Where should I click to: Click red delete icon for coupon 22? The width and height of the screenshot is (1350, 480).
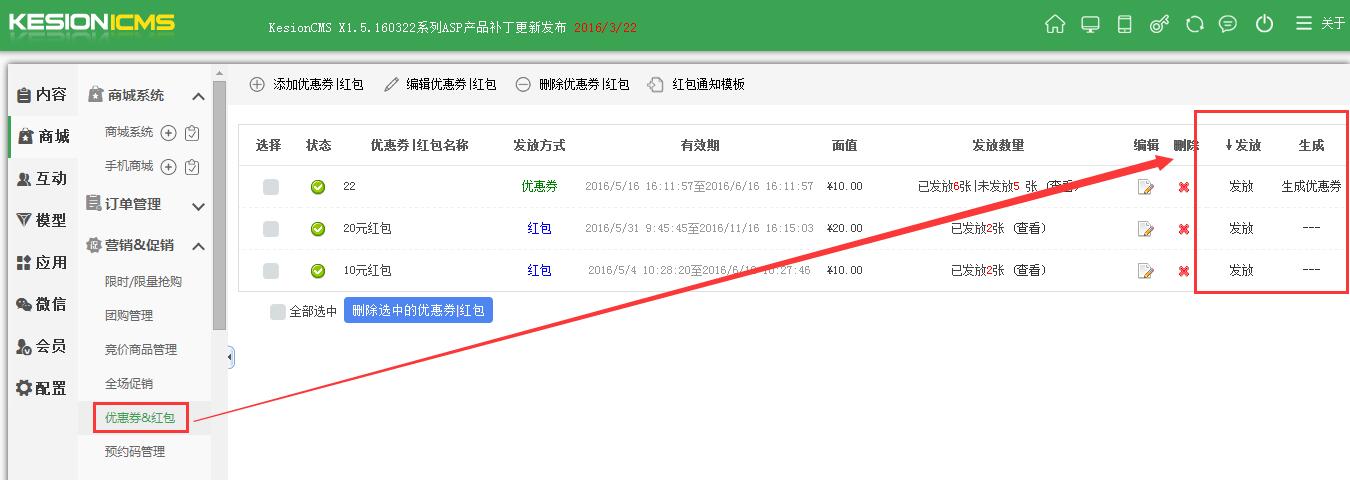click(x=1184, y=187)
